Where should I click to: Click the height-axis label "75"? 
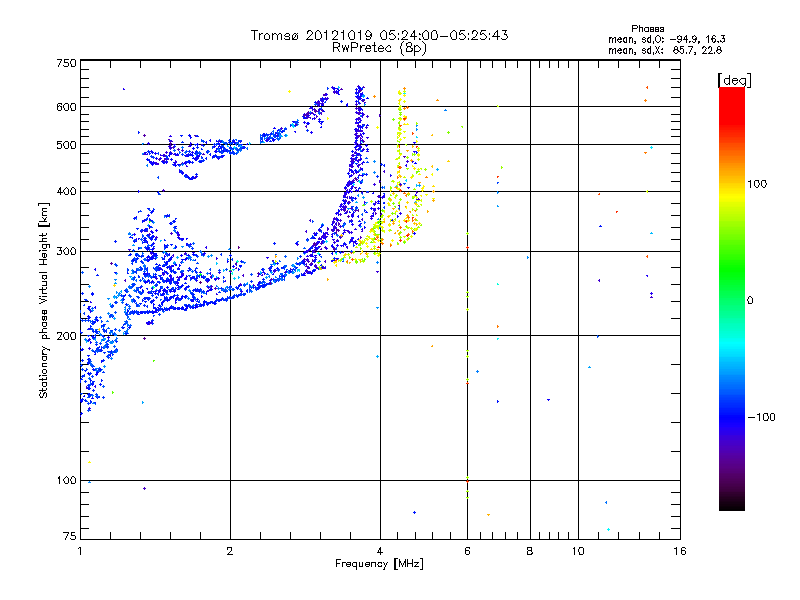[70, 536]
